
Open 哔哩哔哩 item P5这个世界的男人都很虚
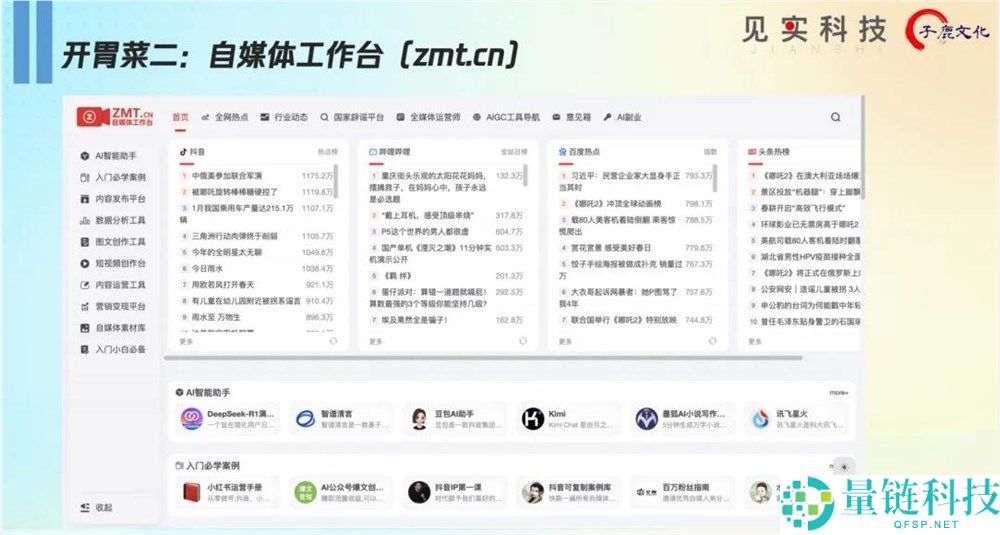425,231
